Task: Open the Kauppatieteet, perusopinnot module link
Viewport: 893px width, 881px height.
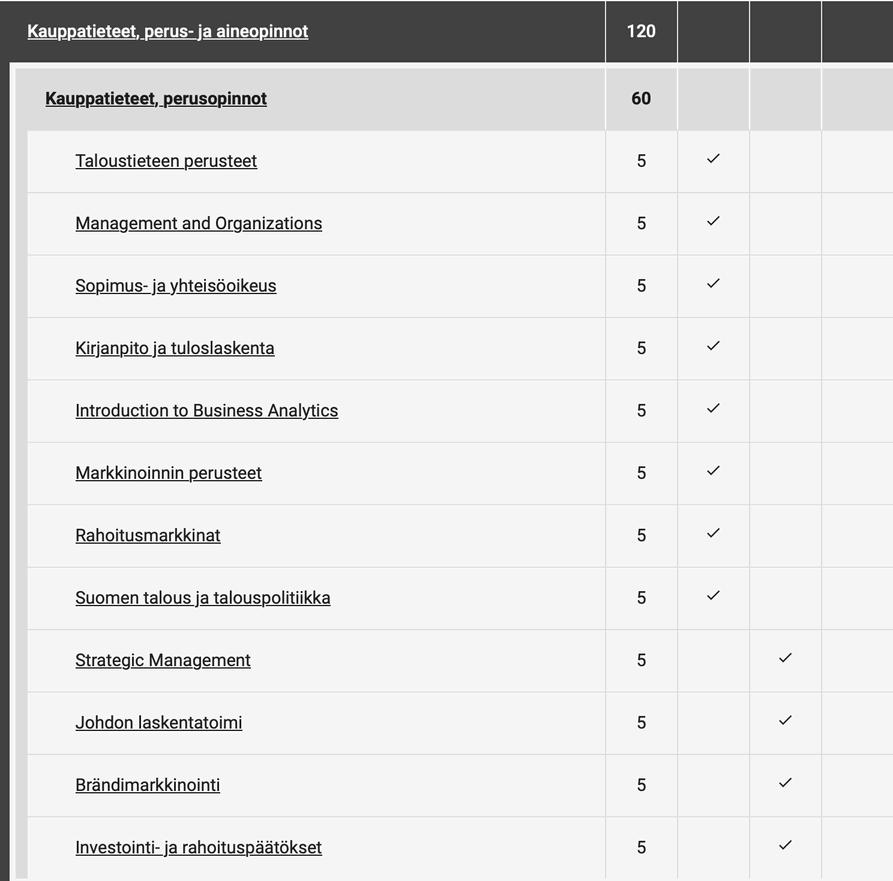Action: coord(156,99)
